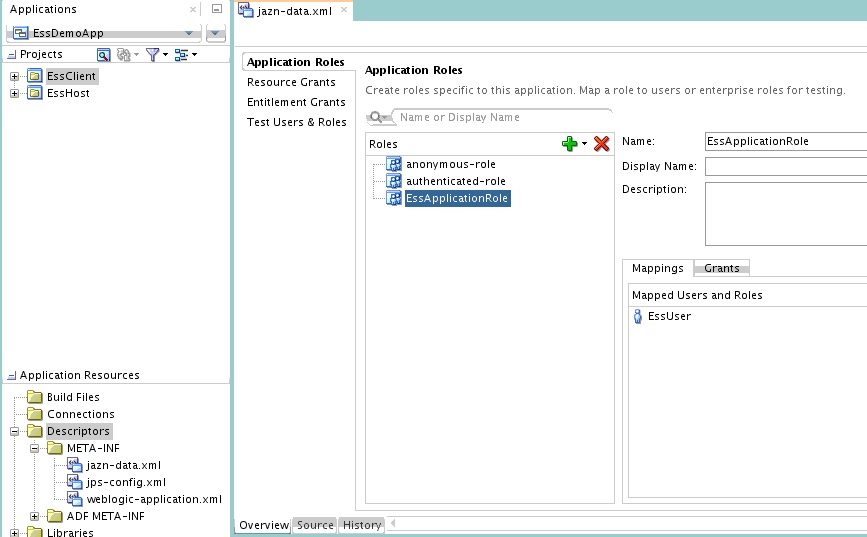Click the Projects search magnifier icon
The image size is (867, 537).
pos(103,54)
